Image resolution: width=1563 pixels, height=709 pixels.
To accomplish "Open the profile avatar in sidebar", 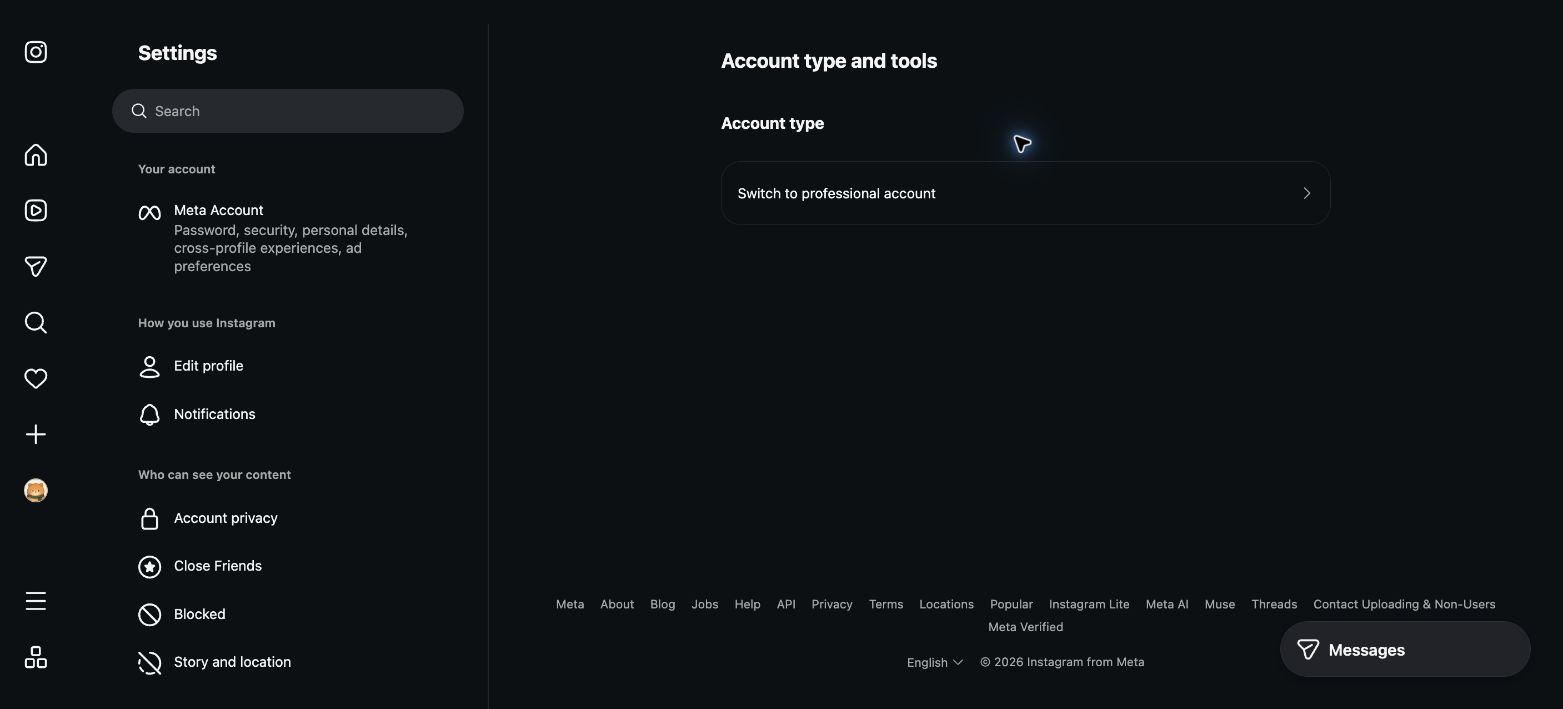I will [x=36, y=490].
